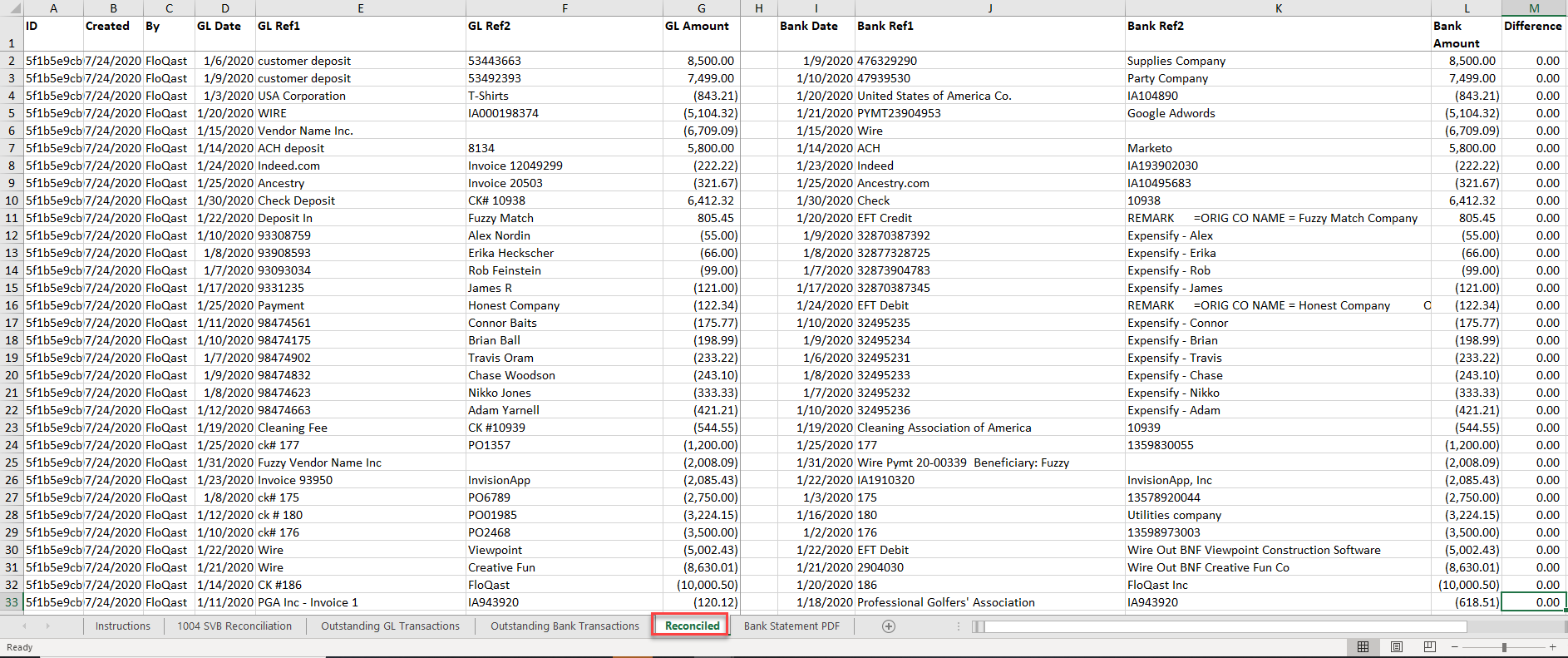Select bank amount cell '(618.51)'
Screen dimensions: 1568x658
coord(1467,602)
